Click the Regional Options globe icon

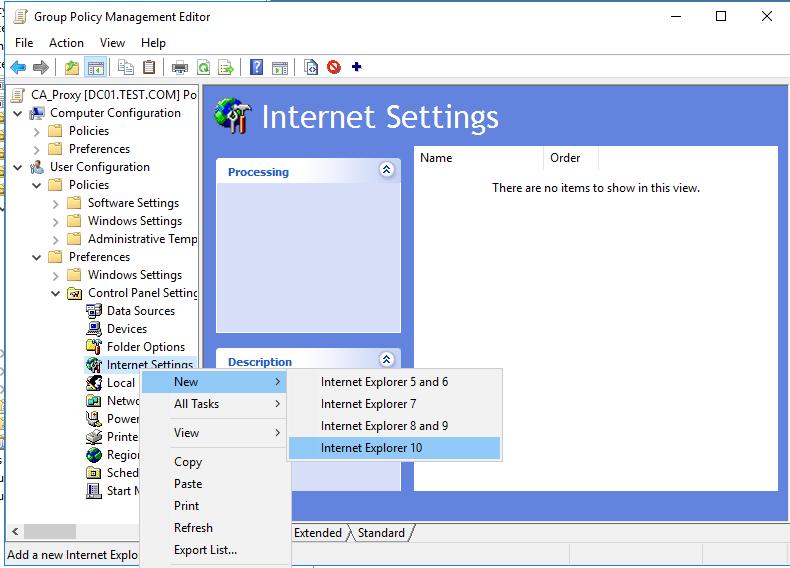click(x=94, y=455)
